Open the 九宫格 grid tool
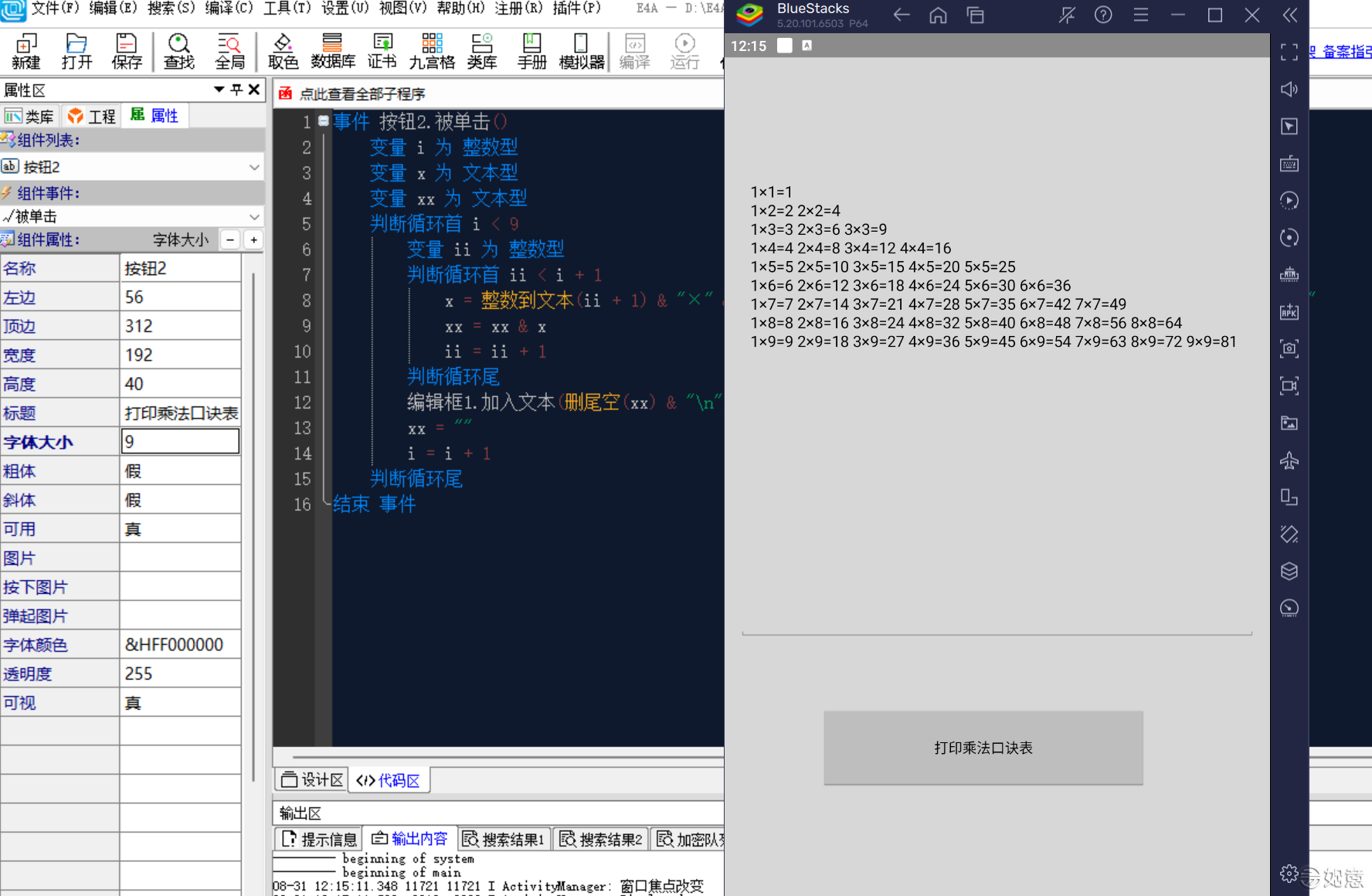Screen dimensions: 1372x896 click(432, 51)
